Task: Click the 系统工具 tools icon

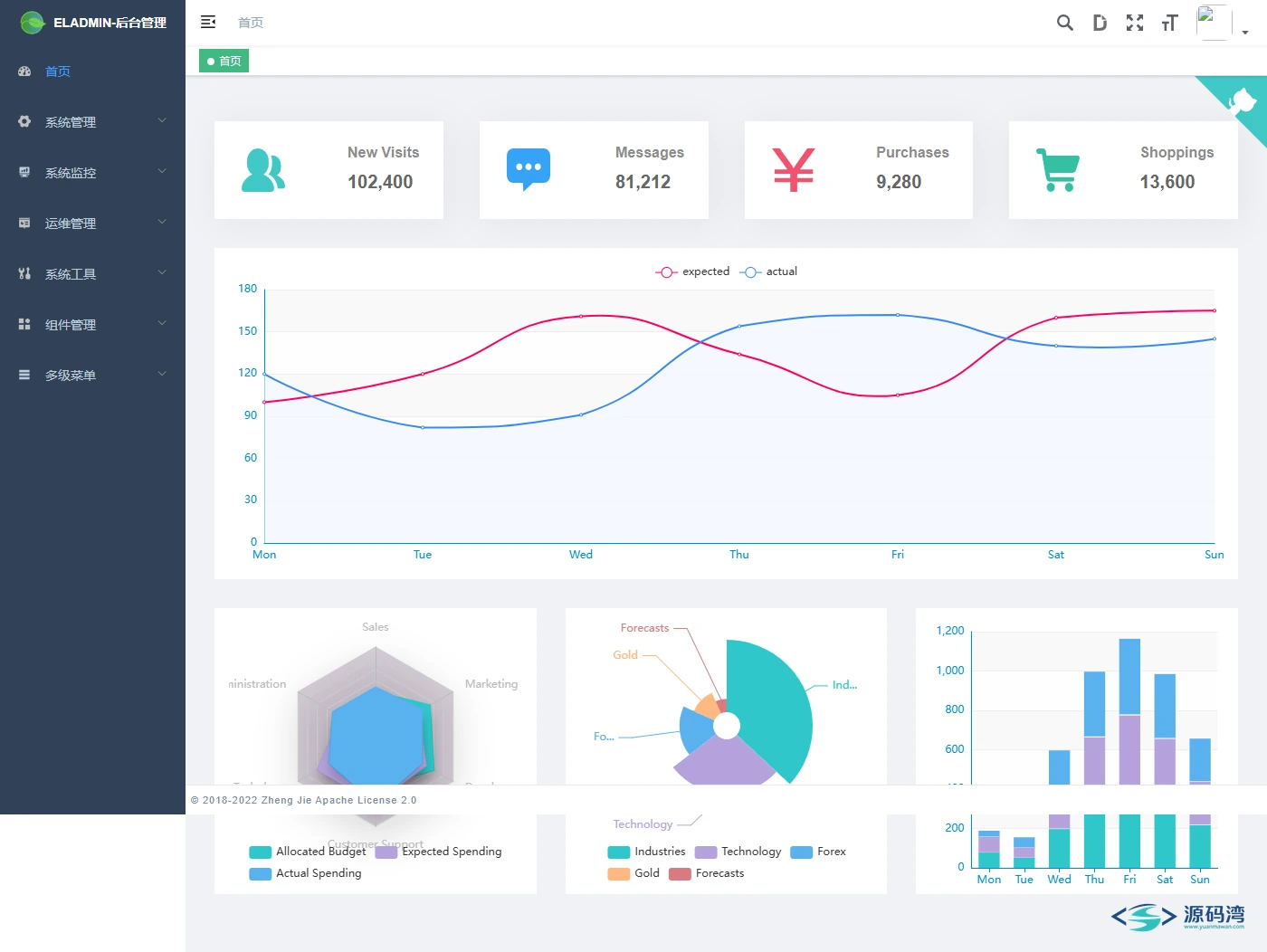Action: [x=24, y=273]
